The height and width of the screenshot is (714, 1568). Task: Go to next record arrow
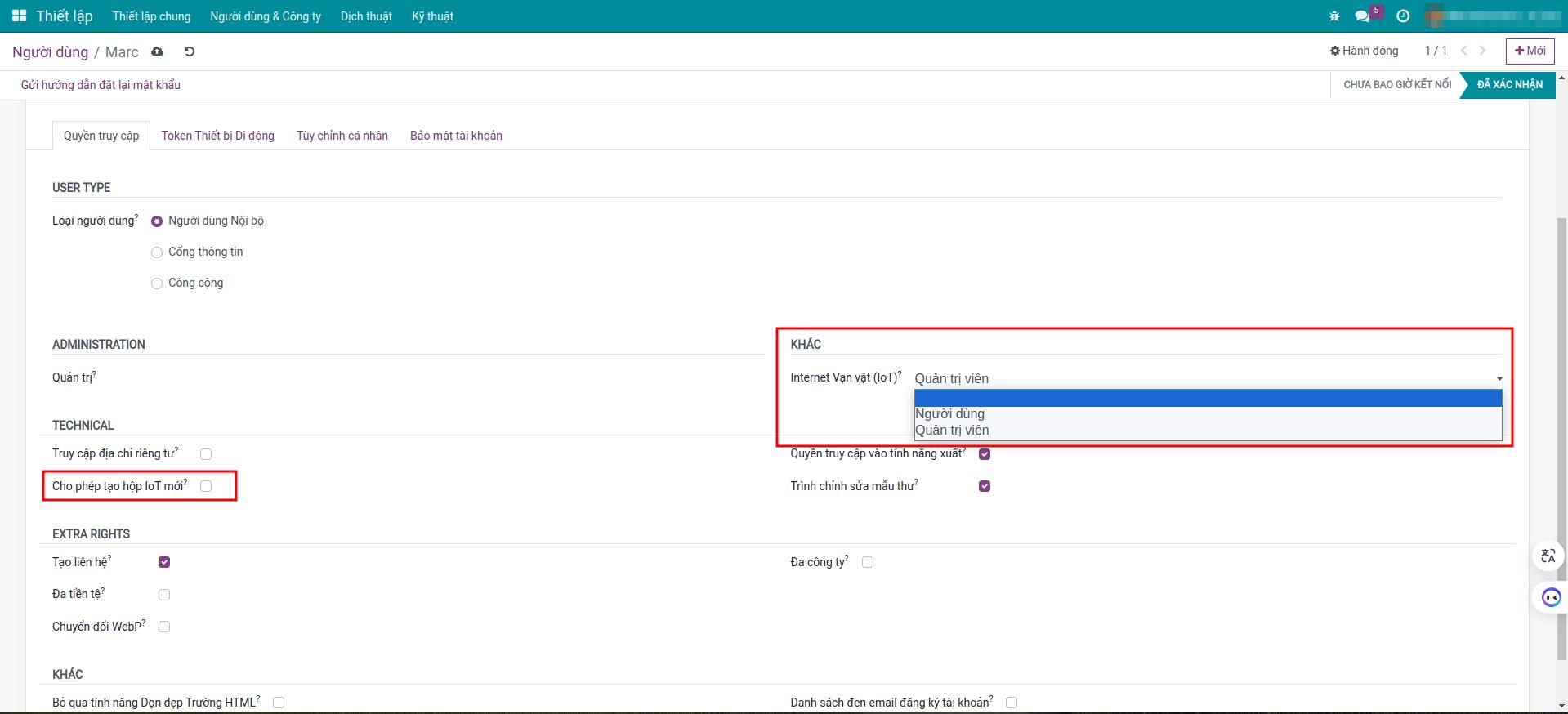click(x=1482, y=51)
